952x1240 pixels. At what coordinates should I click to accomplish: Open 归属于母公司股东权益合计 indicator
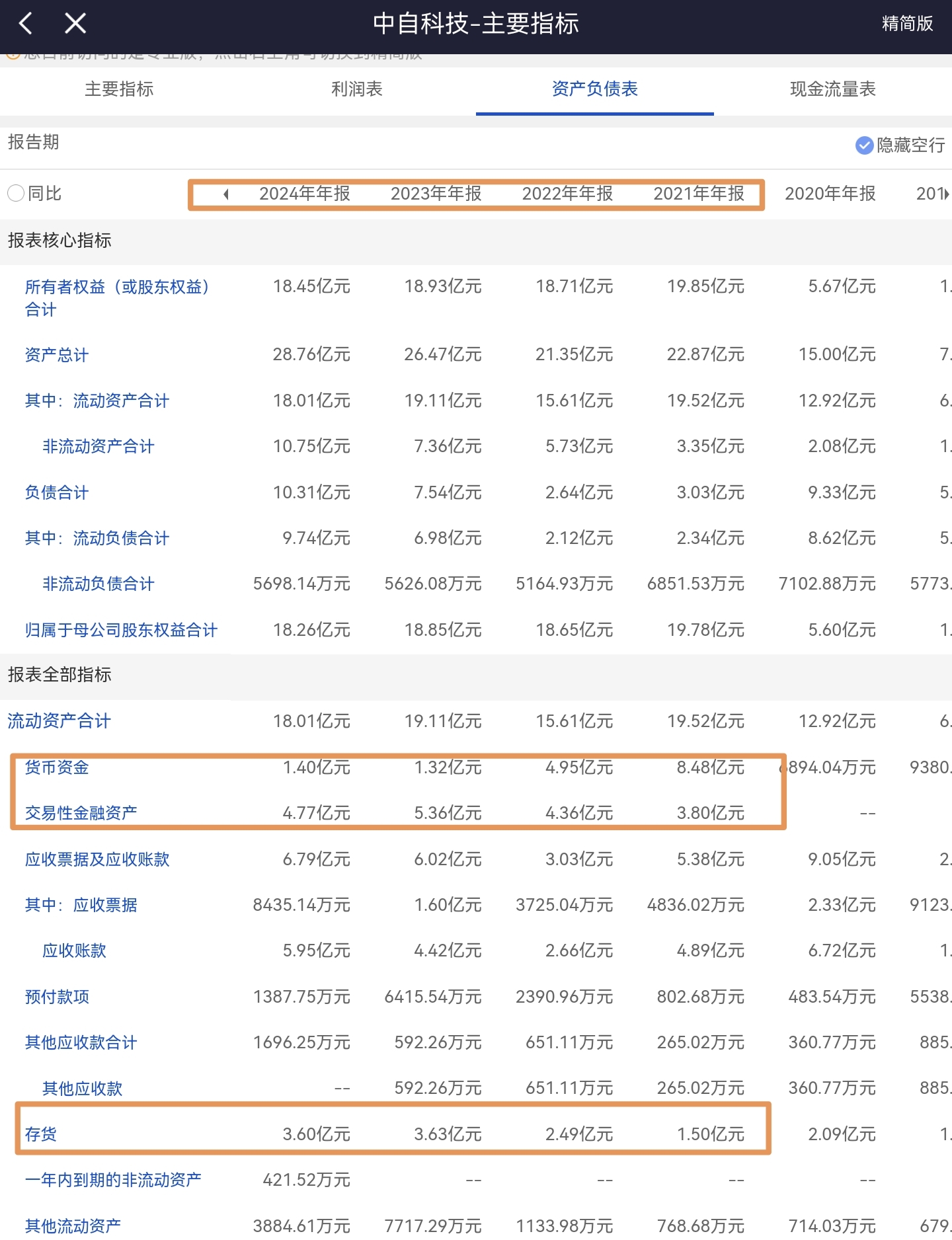tap(121, 630)
